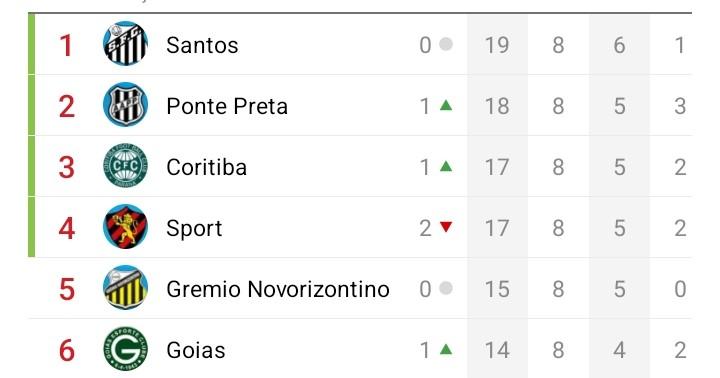
Task: Click Sport's red down arrow
Action: click(446, 227)
